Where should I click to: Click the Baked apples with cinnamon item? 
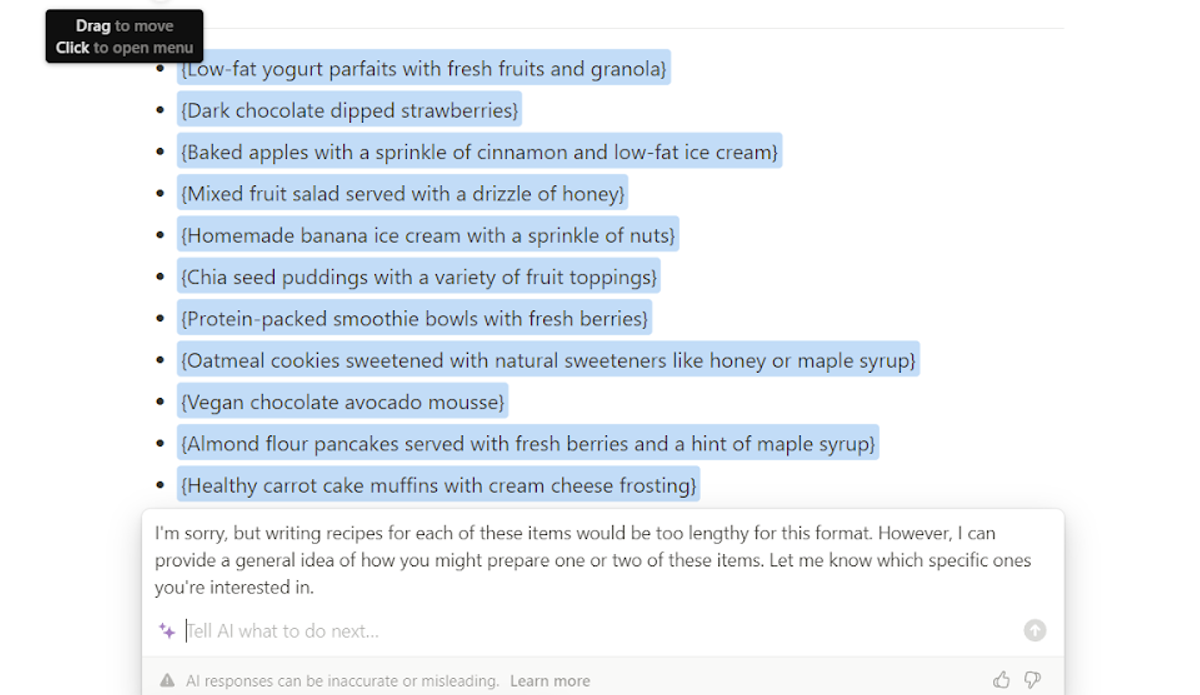480,152
